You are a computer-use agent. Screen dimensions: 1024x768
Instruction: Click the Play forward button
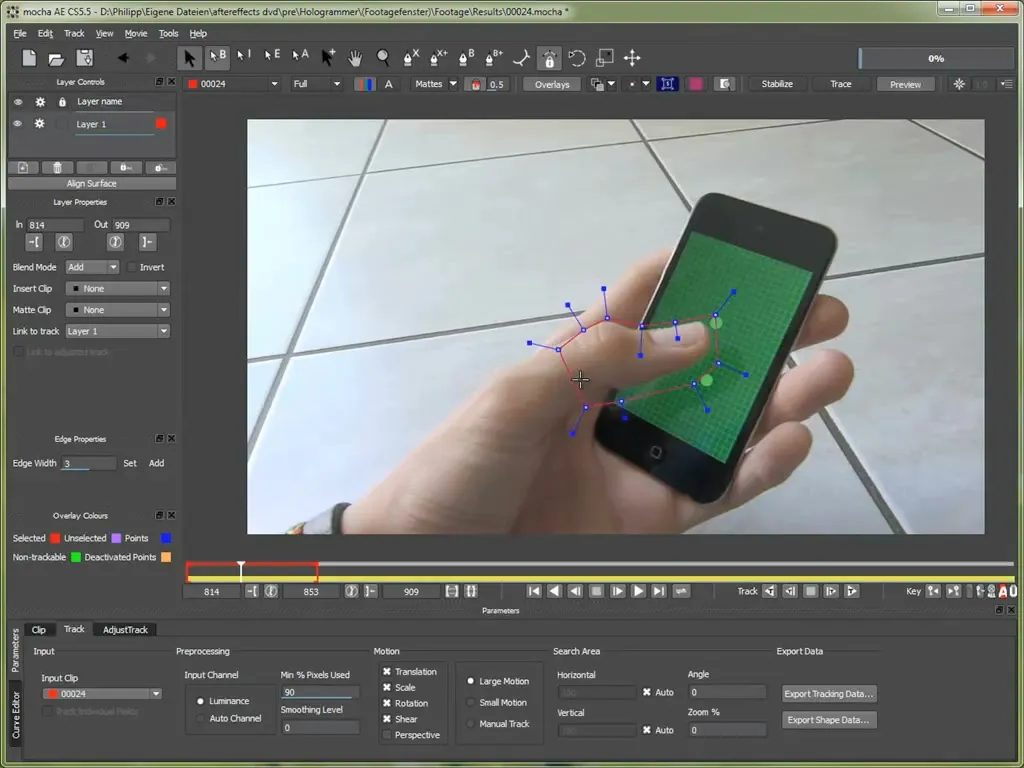(x=638, y=592)
